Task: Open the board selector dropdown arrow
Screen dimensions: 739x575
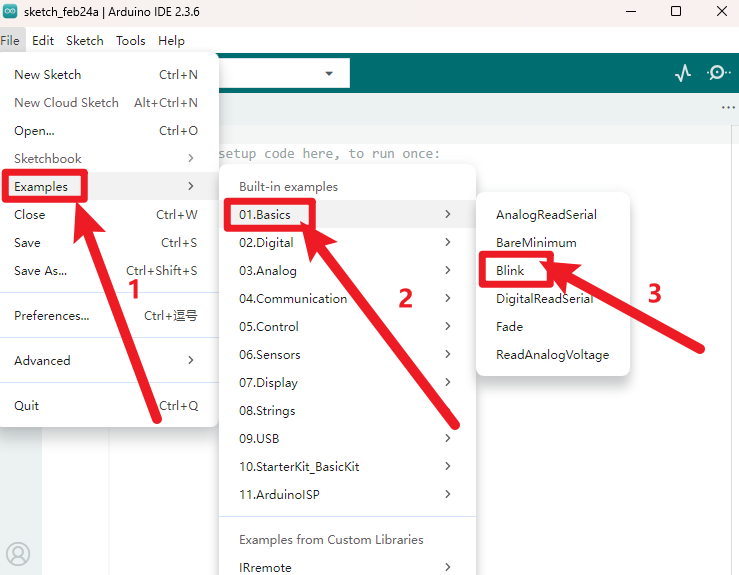Action: 329,73
